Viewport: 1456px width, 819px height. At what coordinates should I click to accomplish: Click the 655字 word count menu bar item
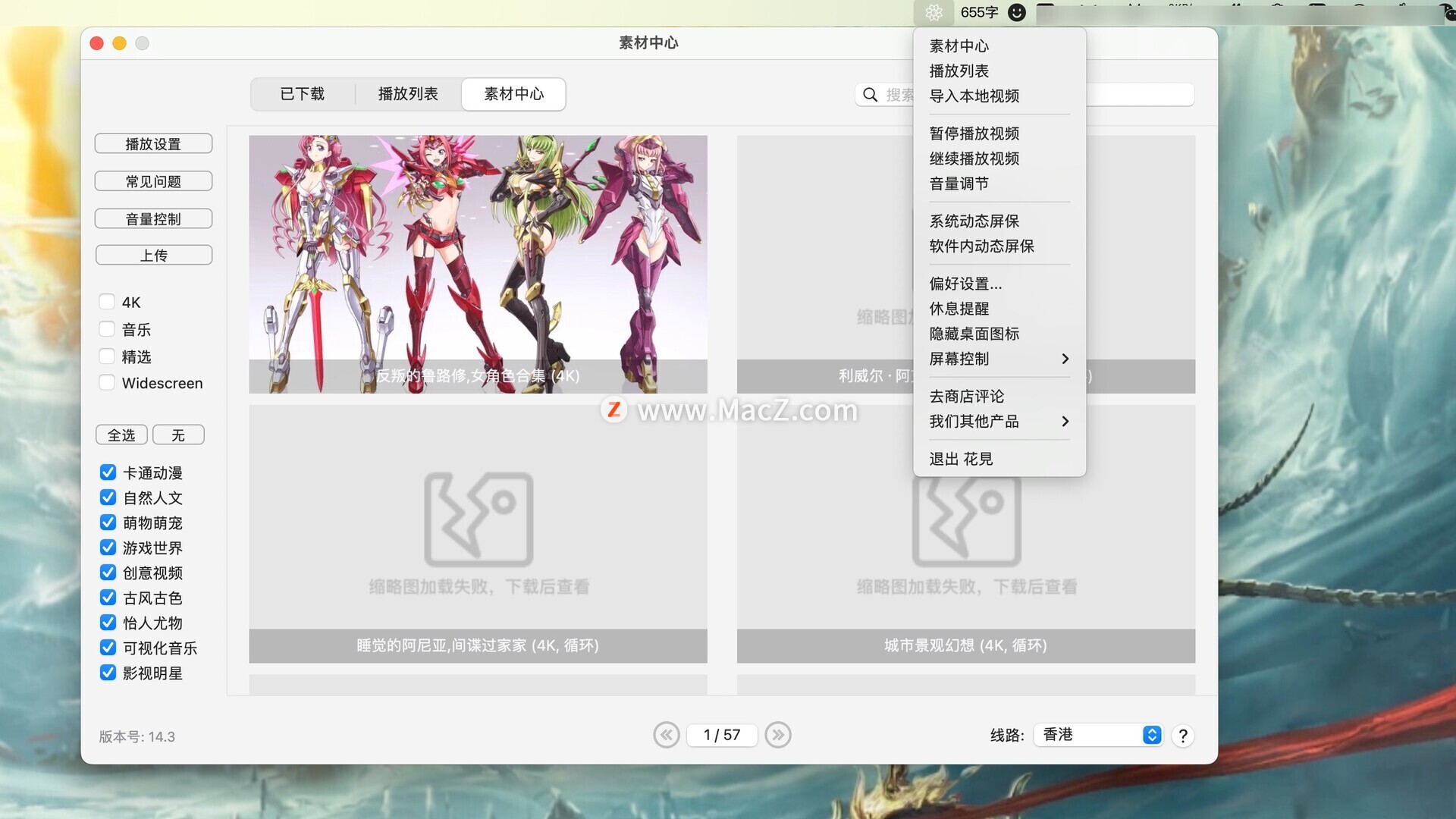(x=979, y=12)
